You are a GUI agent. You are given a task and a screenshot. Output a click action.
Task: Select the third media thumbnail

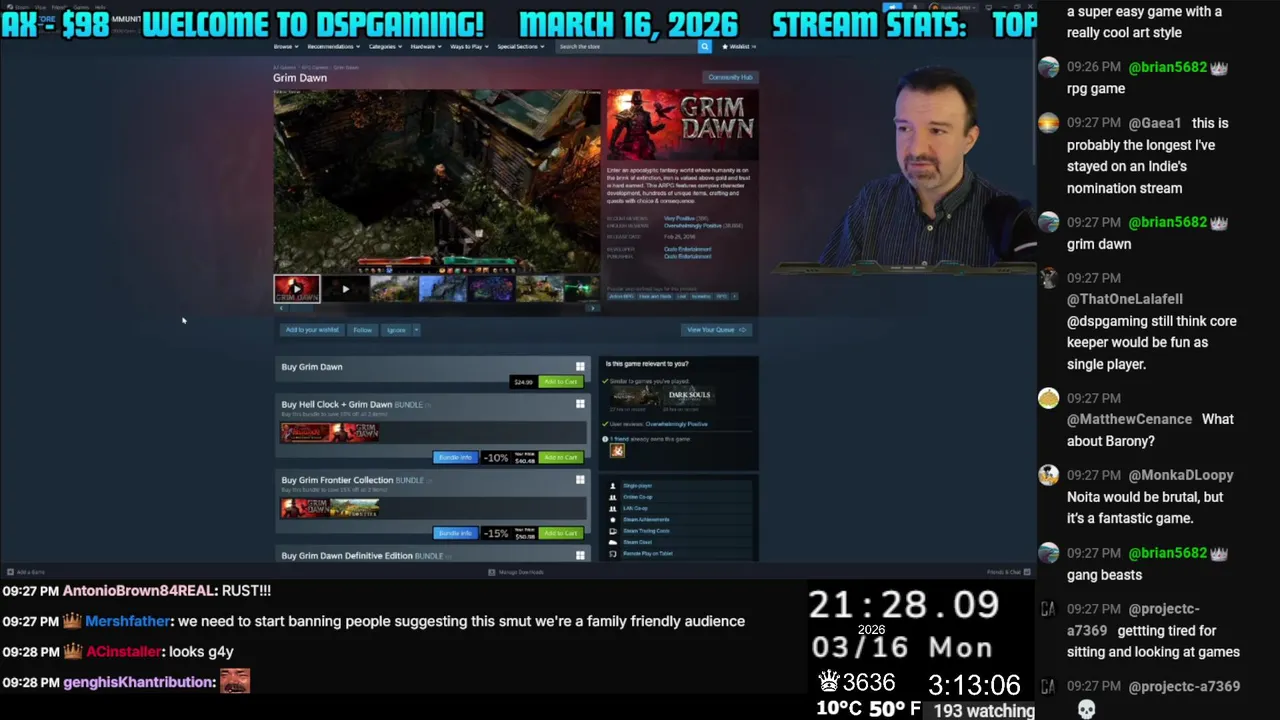pyautogui.click(x=393, y=289)
